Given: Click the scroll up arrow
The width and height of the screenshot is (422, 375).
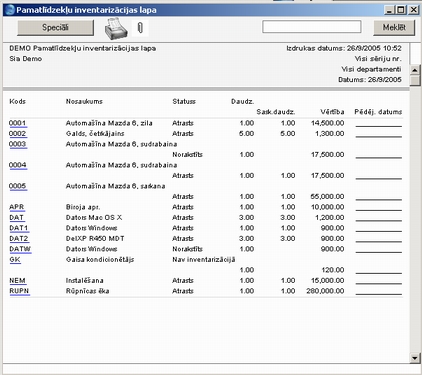Looking at the screenshot, I should point(415,70).
